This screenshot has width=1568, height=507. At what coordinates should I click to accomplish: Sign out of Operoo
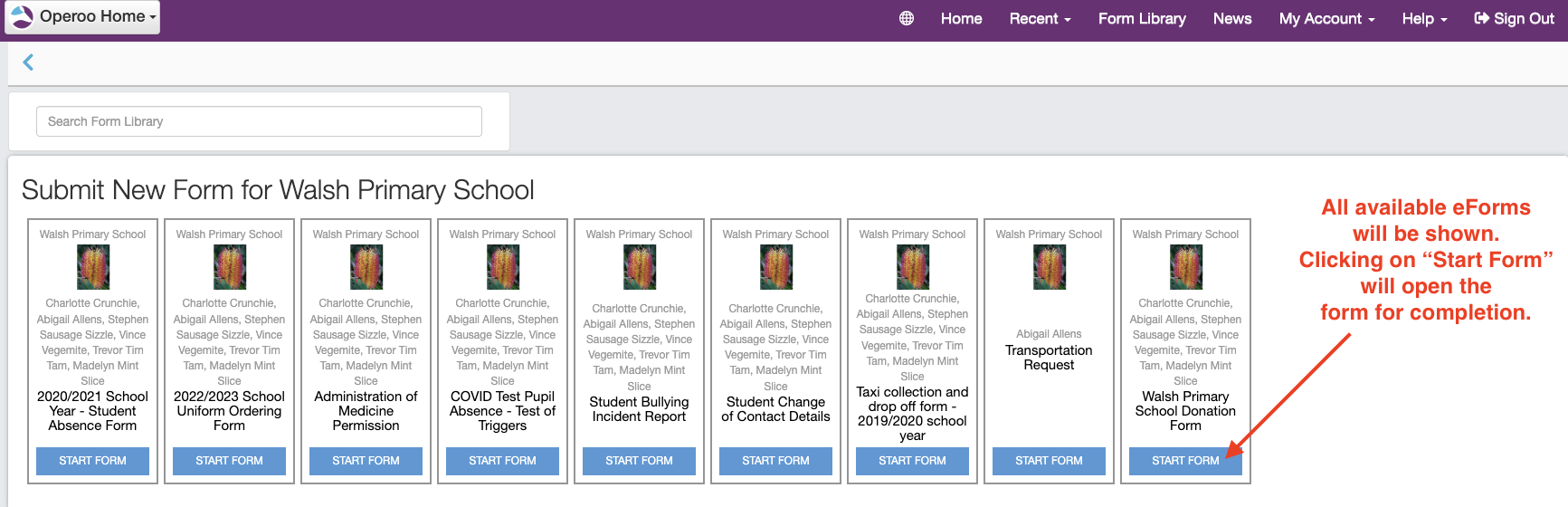coord(1514,18)
